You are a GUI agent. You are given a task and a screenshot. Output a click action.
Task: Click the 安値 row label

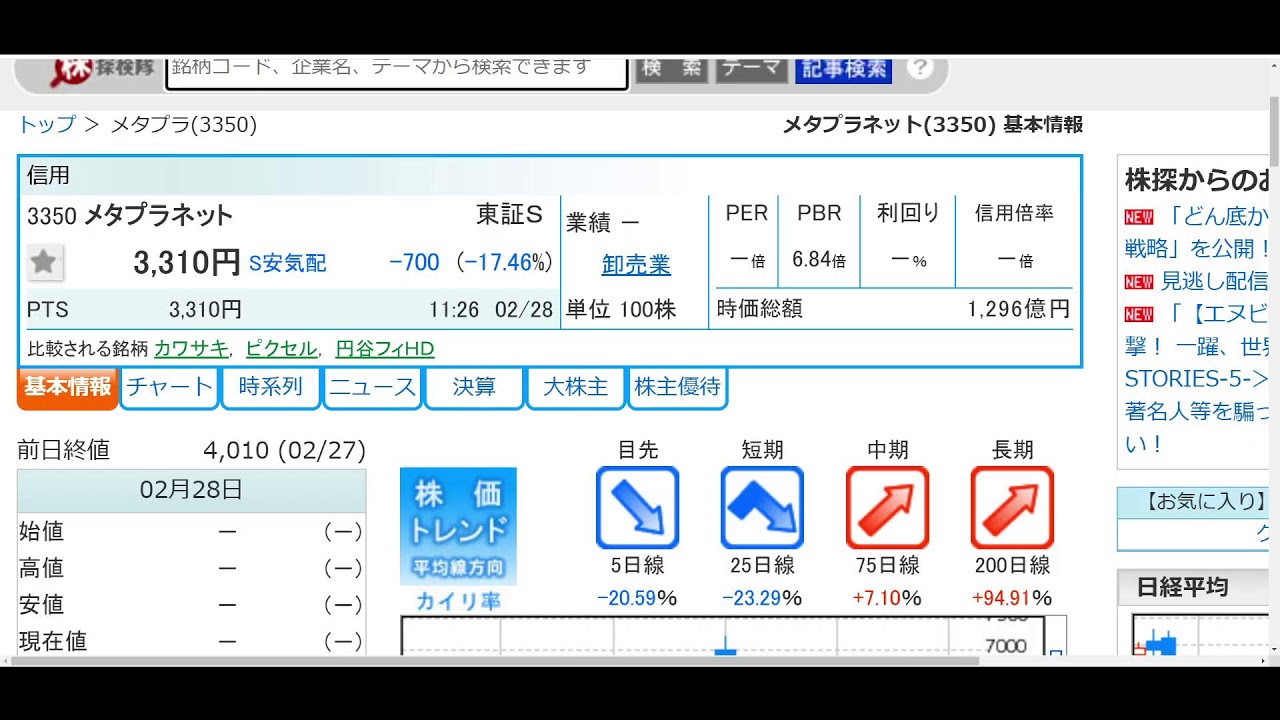pos(41,605)
